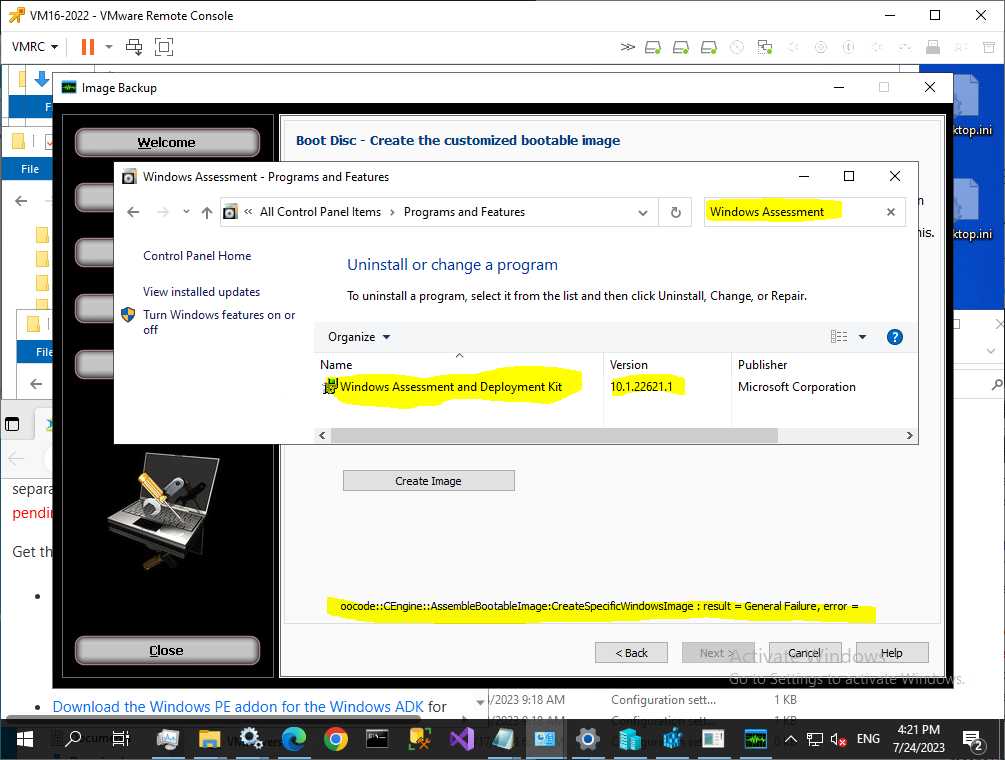Open View installed updates link
The height and width of the screenshot is (760, 1005).
point(201,292)
